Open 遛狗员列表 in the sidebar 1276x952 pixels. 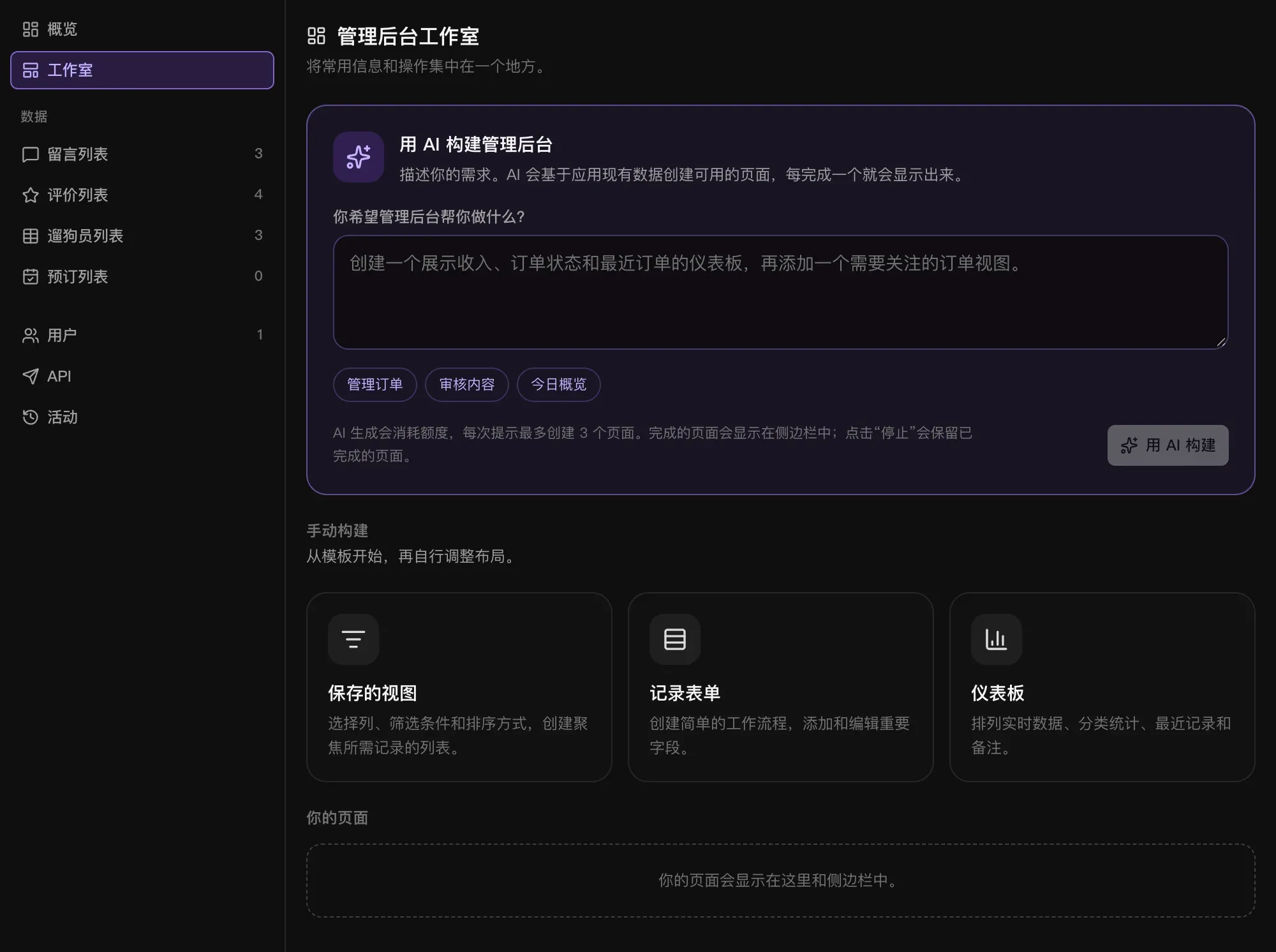point(142,236)
